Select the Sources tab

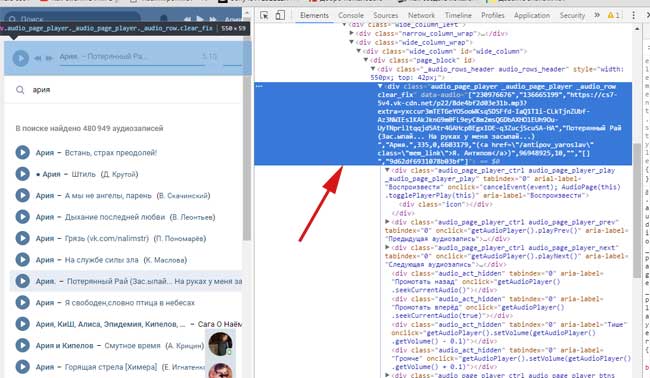(x=386, y=15)
